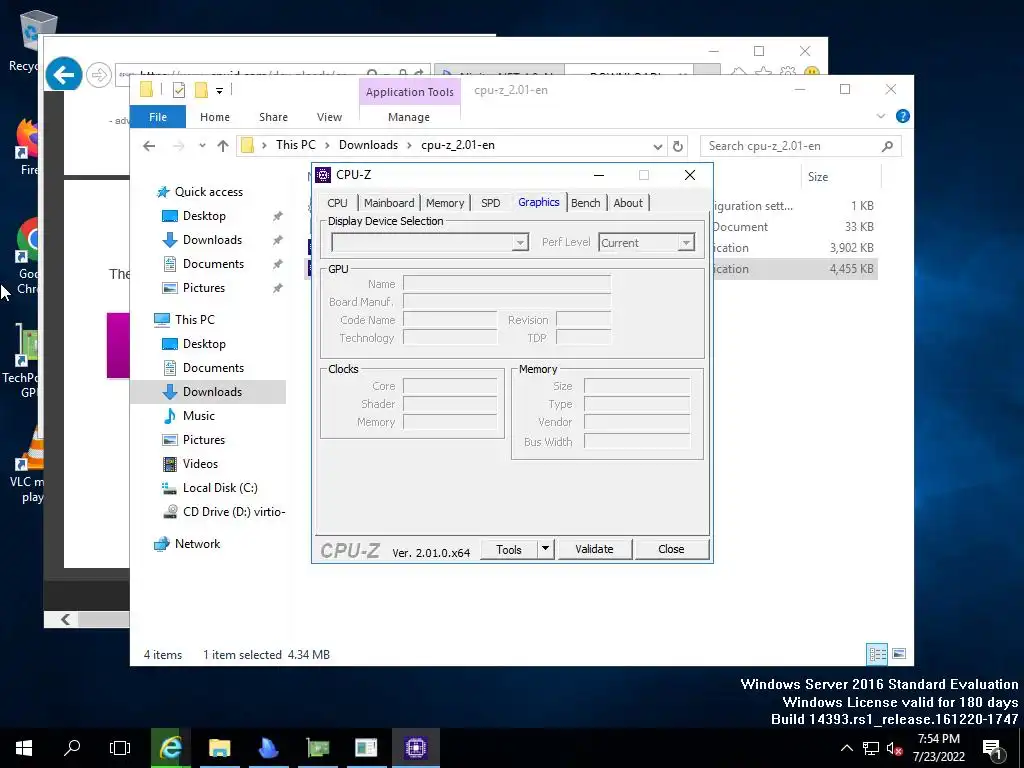Click the GPU-Z taskbar icon
The image size is (1024, 768).
click(317, 748)
